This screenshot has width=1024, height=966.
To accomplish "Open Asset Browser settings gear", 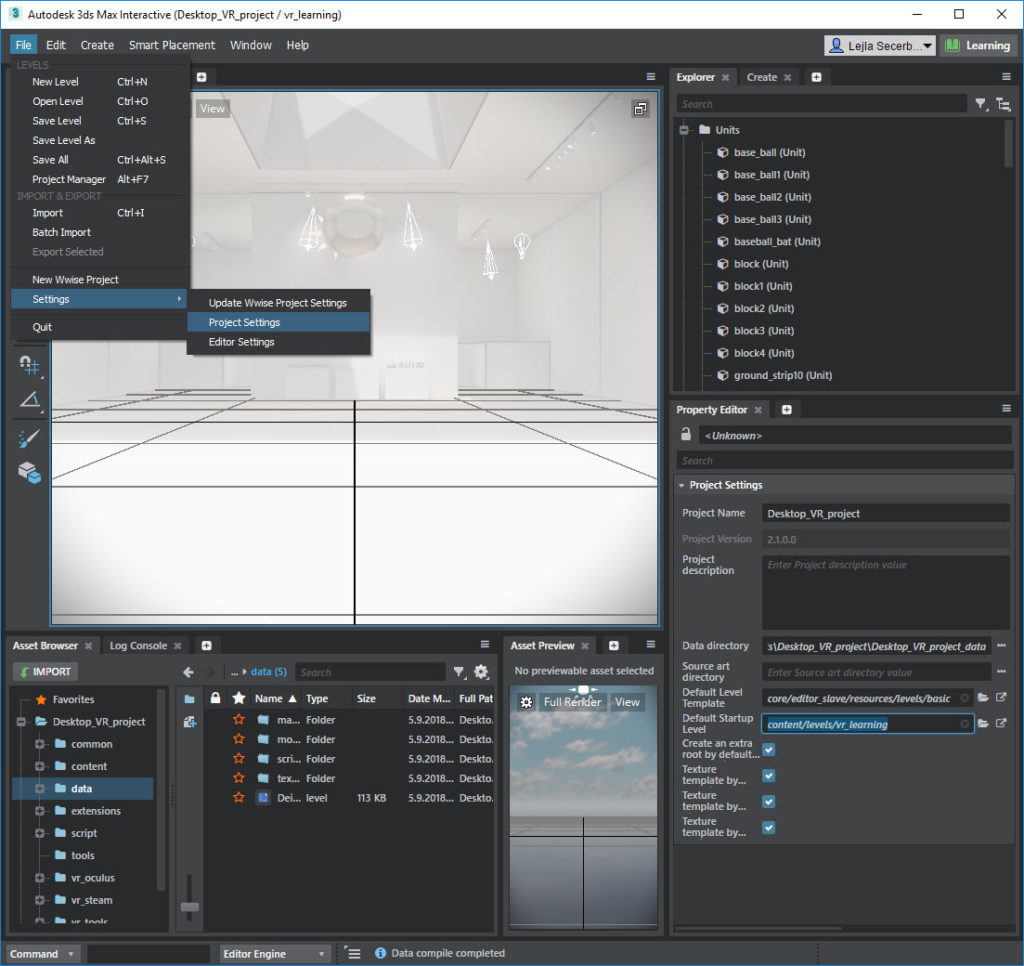I will pos(481,672).
